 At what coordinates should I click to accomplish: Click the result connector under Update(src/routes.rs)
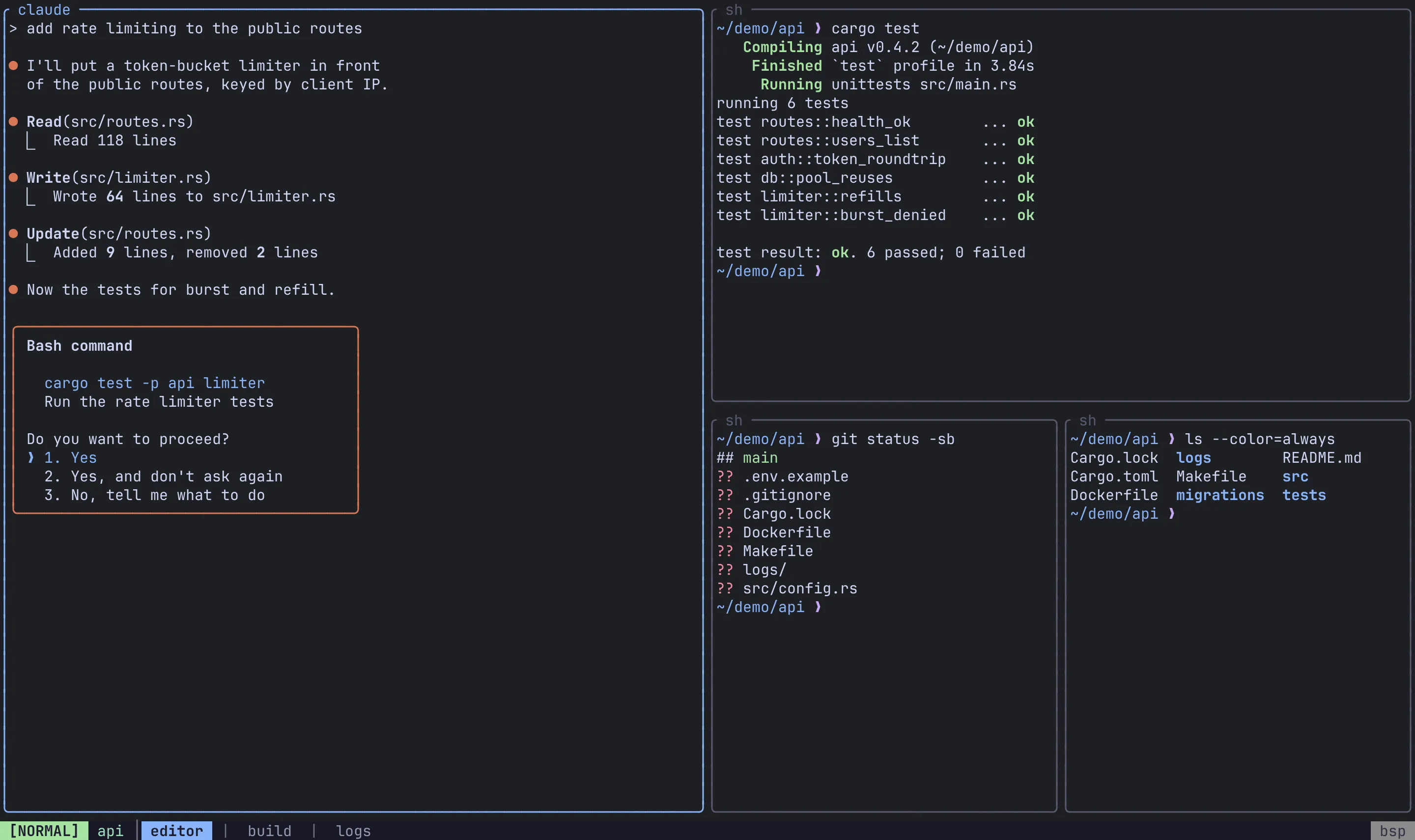click(31, 252)
